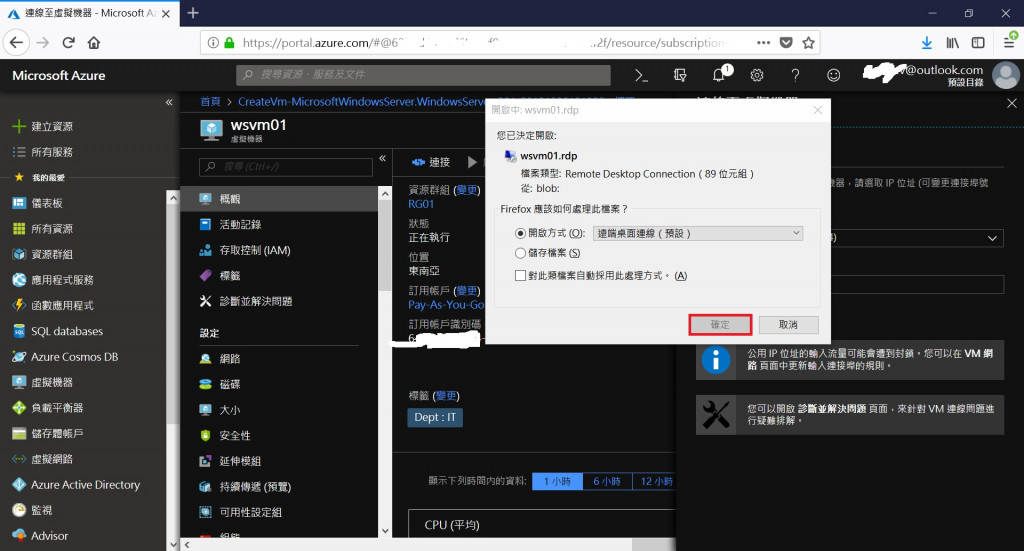The image size is (1024, 551).
Task: Open Azure Cloud Shell icon
Action: [x=641, y=76]
